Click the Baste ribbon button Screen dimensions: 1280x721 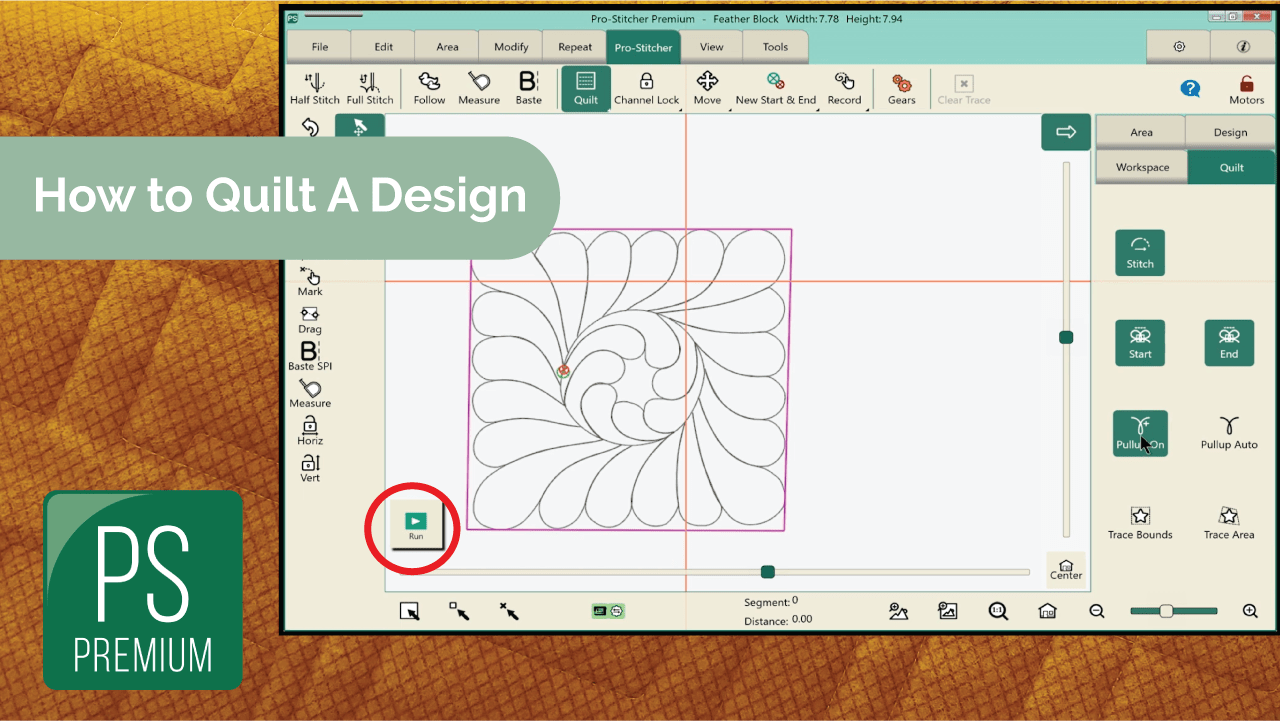pos(529,89)
